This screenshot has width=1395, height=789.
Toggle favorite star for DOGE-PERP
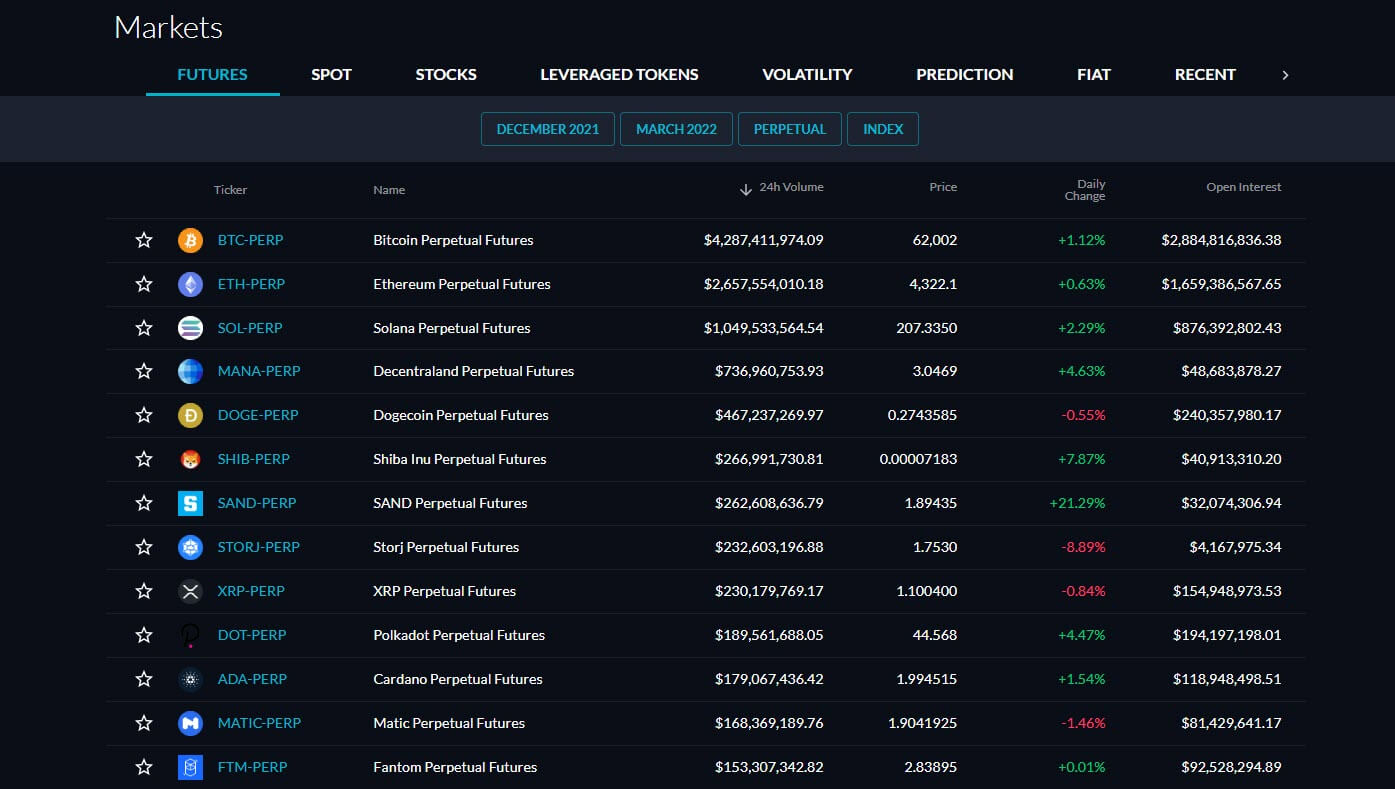click(144, 415)
